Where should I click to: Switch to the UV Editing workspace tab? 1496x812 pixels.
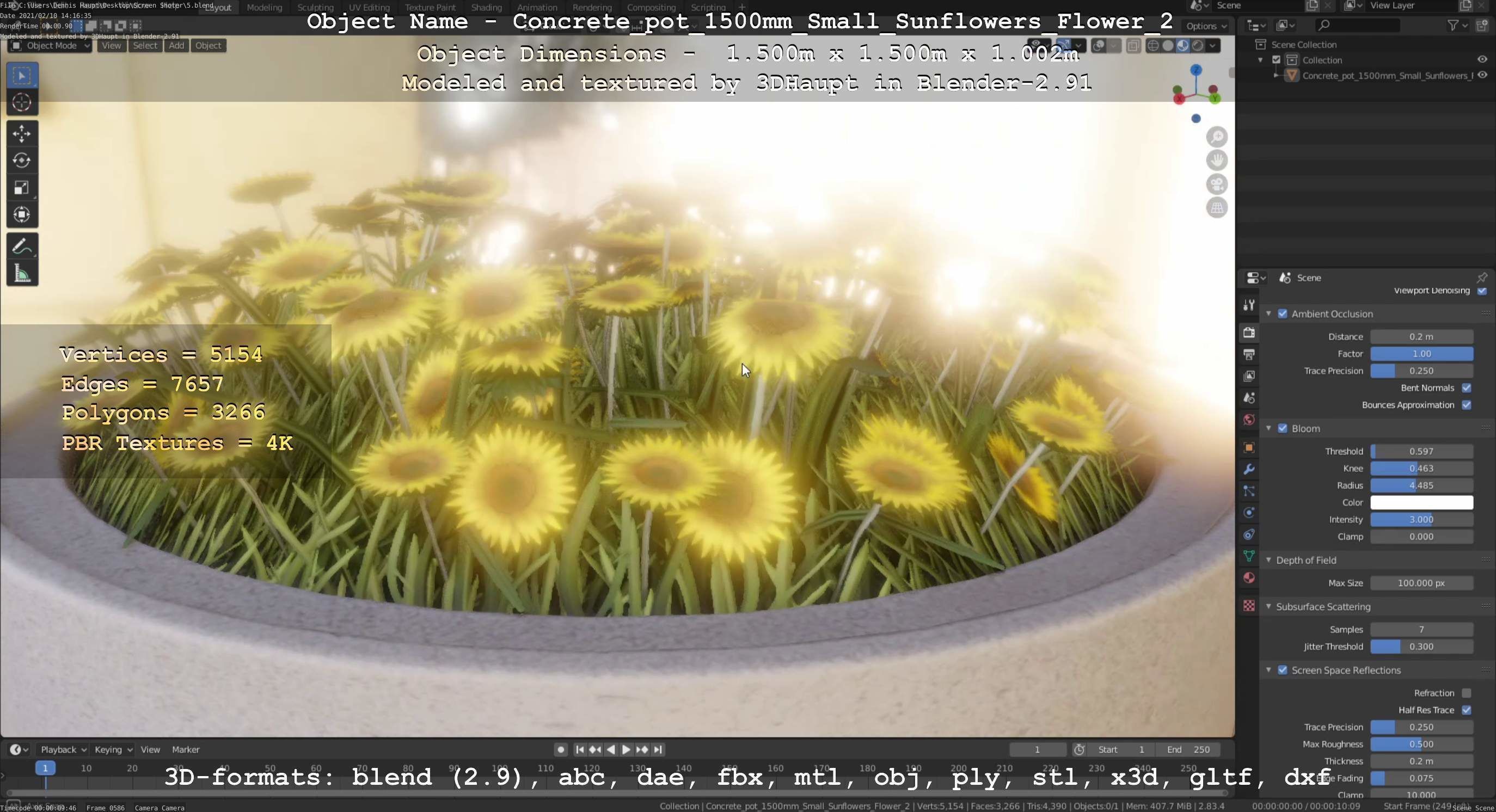pos(369,8)
